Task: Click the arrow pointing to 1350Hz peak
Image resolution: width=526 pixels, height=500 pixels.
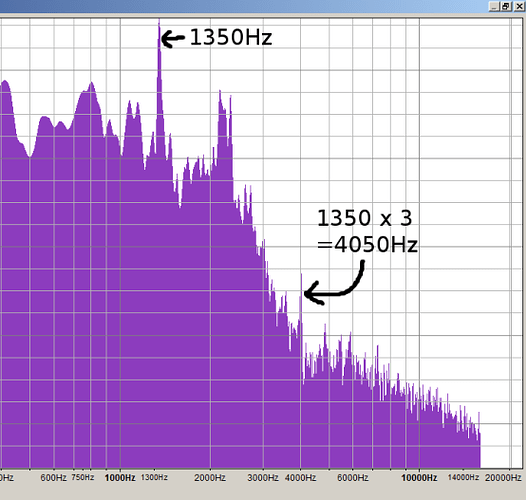Action: [173, 39]
